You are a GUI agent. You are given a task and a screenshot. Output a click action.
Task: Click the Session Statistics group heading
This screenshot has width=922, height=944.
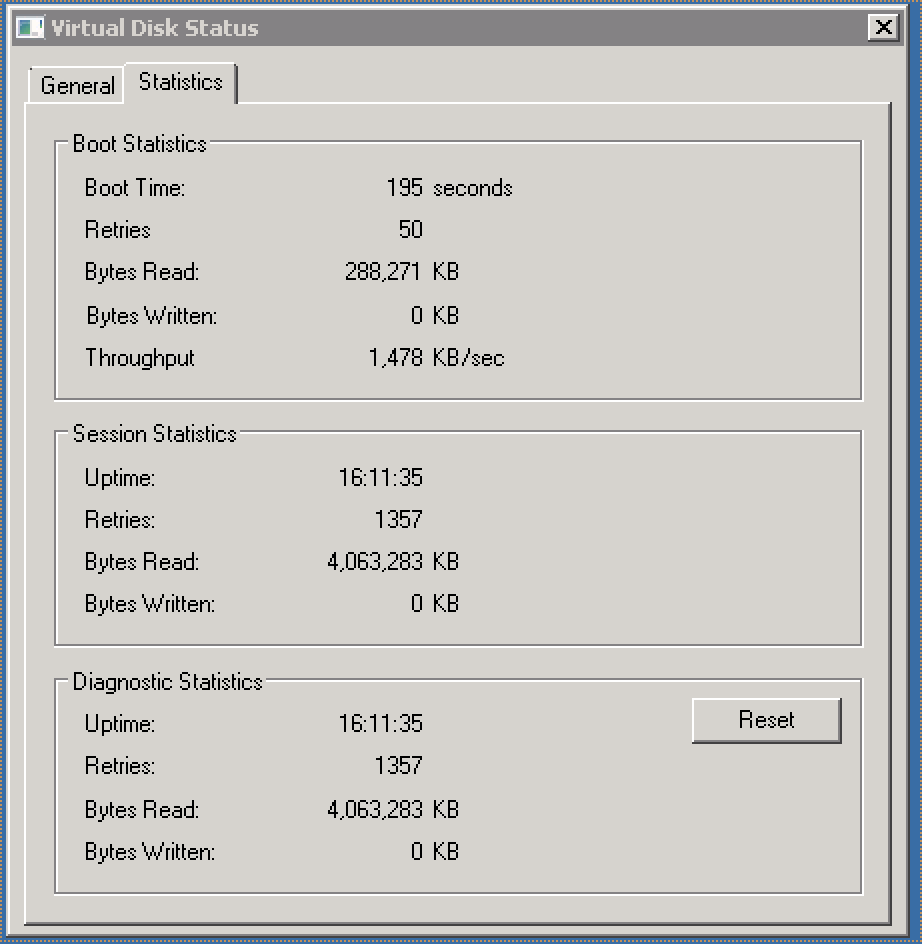coord(155,433)
